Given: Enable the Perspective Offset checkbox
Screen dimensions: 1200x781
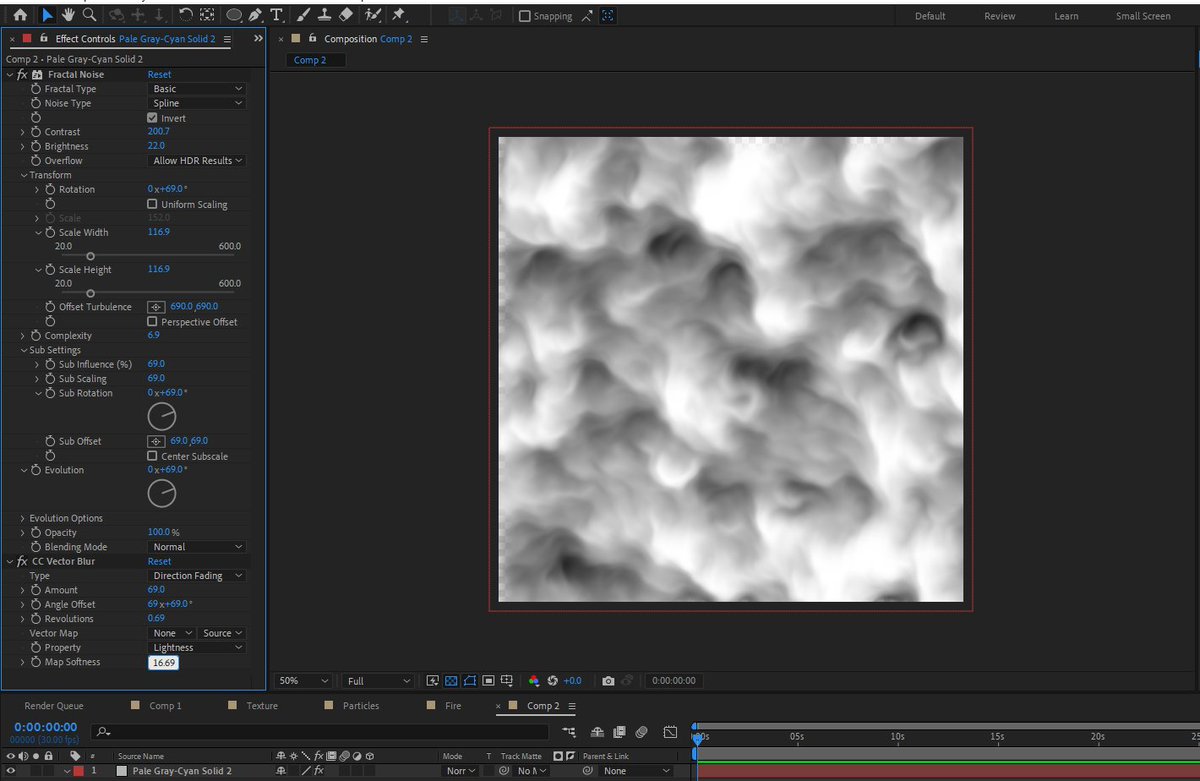Looking at the screenshot, I should (152, 322).
